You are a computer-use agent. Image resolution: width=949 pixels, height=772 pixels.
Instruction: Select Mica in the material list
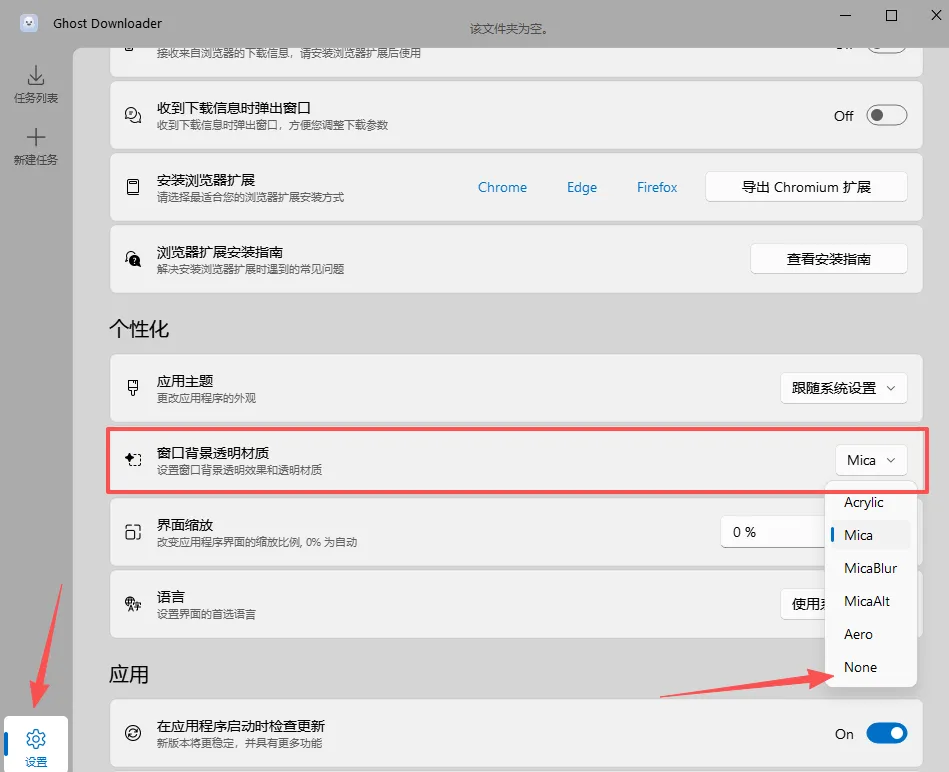coord(870,535)
